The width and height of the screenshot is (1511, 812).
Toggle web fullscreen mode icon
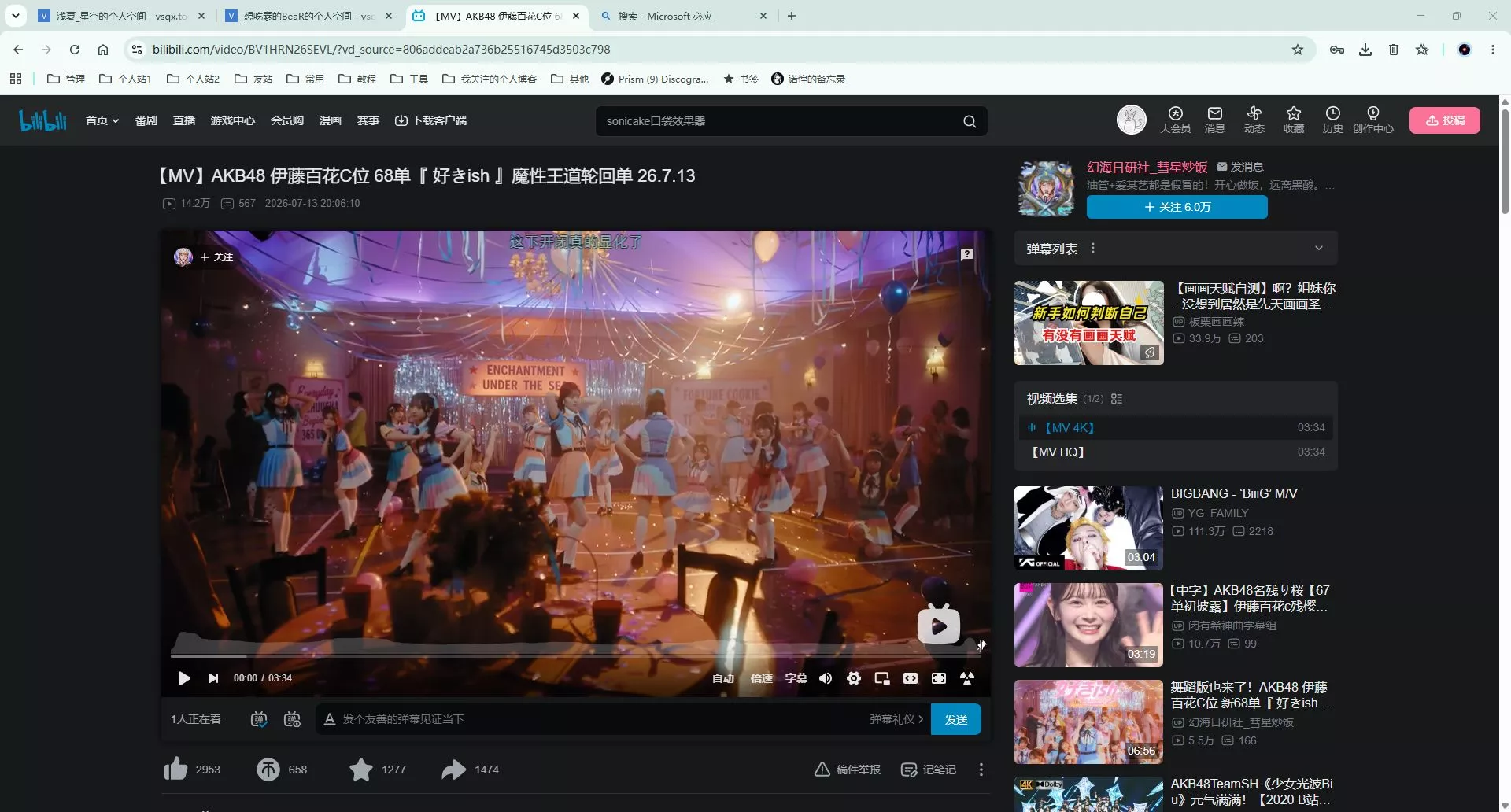click(939, 678)
